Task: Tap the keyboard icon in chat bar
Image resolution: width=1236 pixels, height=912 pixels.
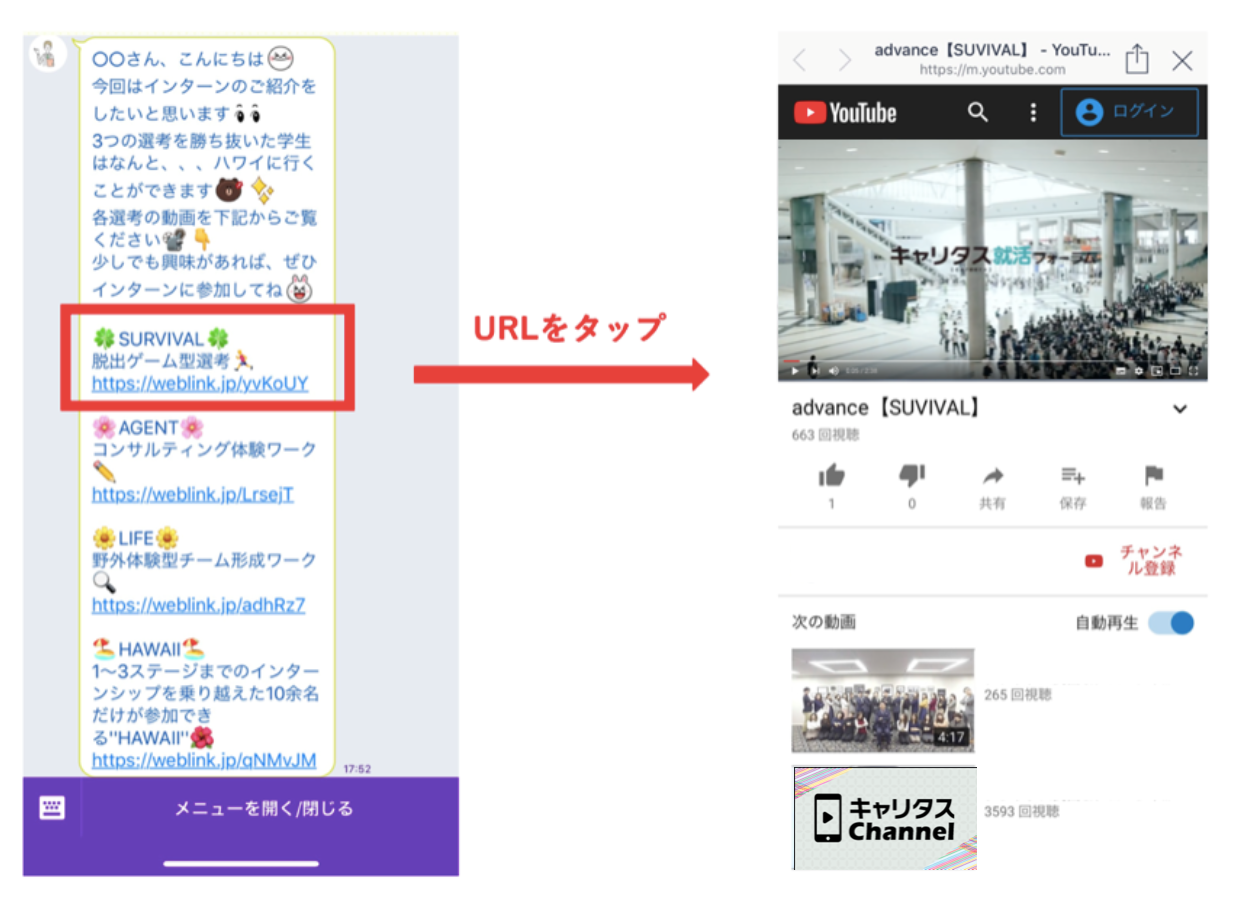Action: point(52,808)
